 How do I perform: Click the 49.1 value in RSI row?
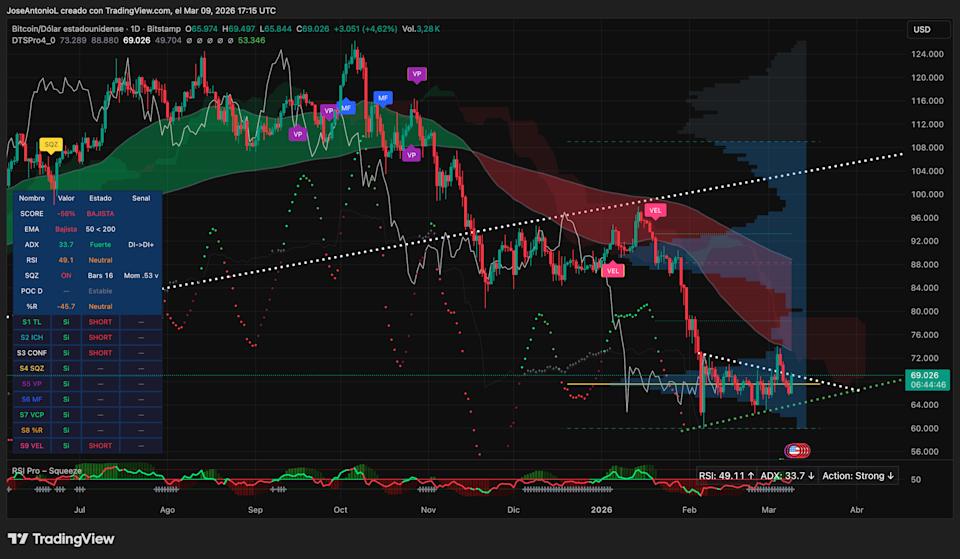pos(66,260)
